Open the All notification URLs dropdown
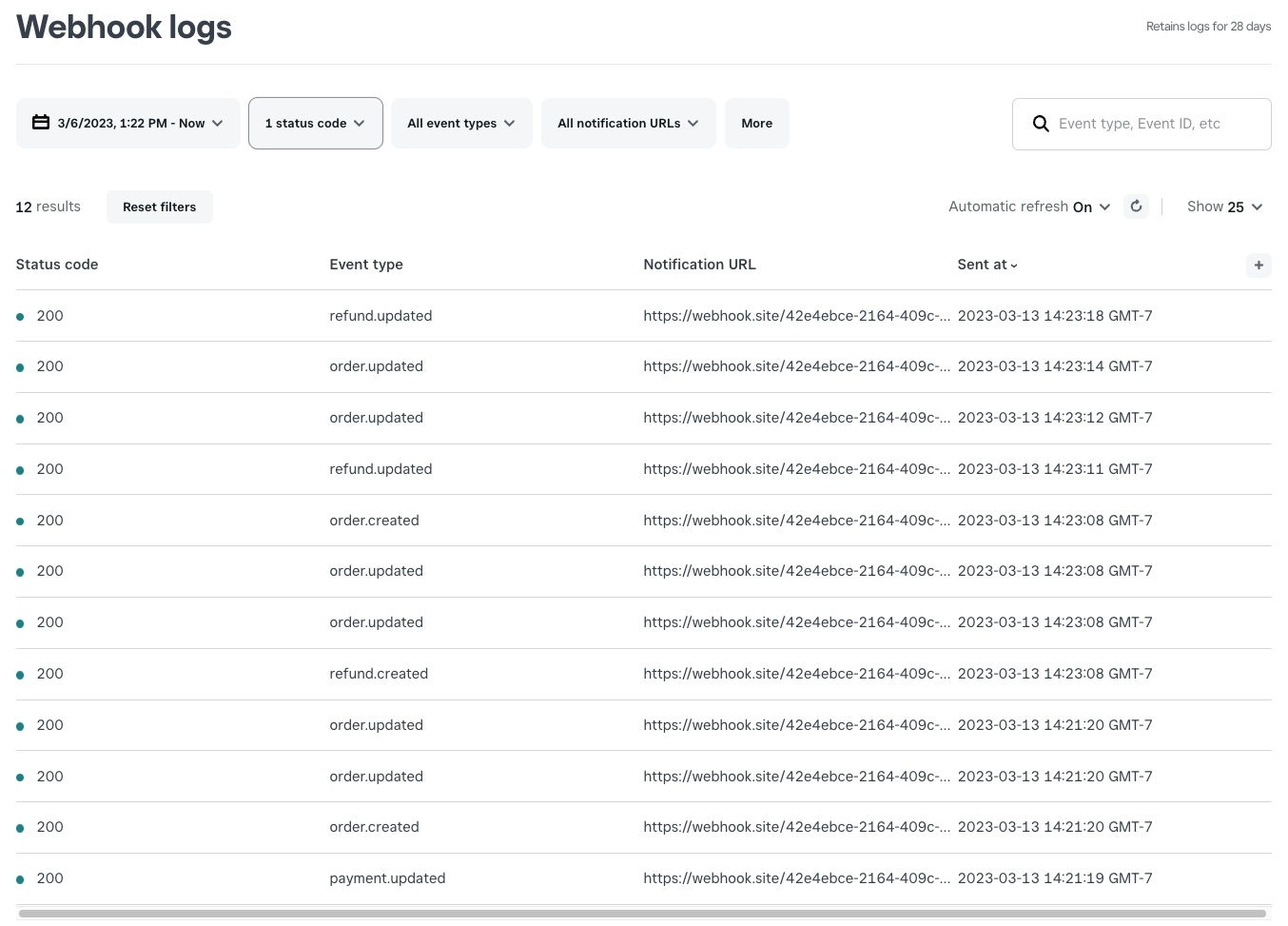Screen dimensions: 1288x926 [x=628, y=123]
